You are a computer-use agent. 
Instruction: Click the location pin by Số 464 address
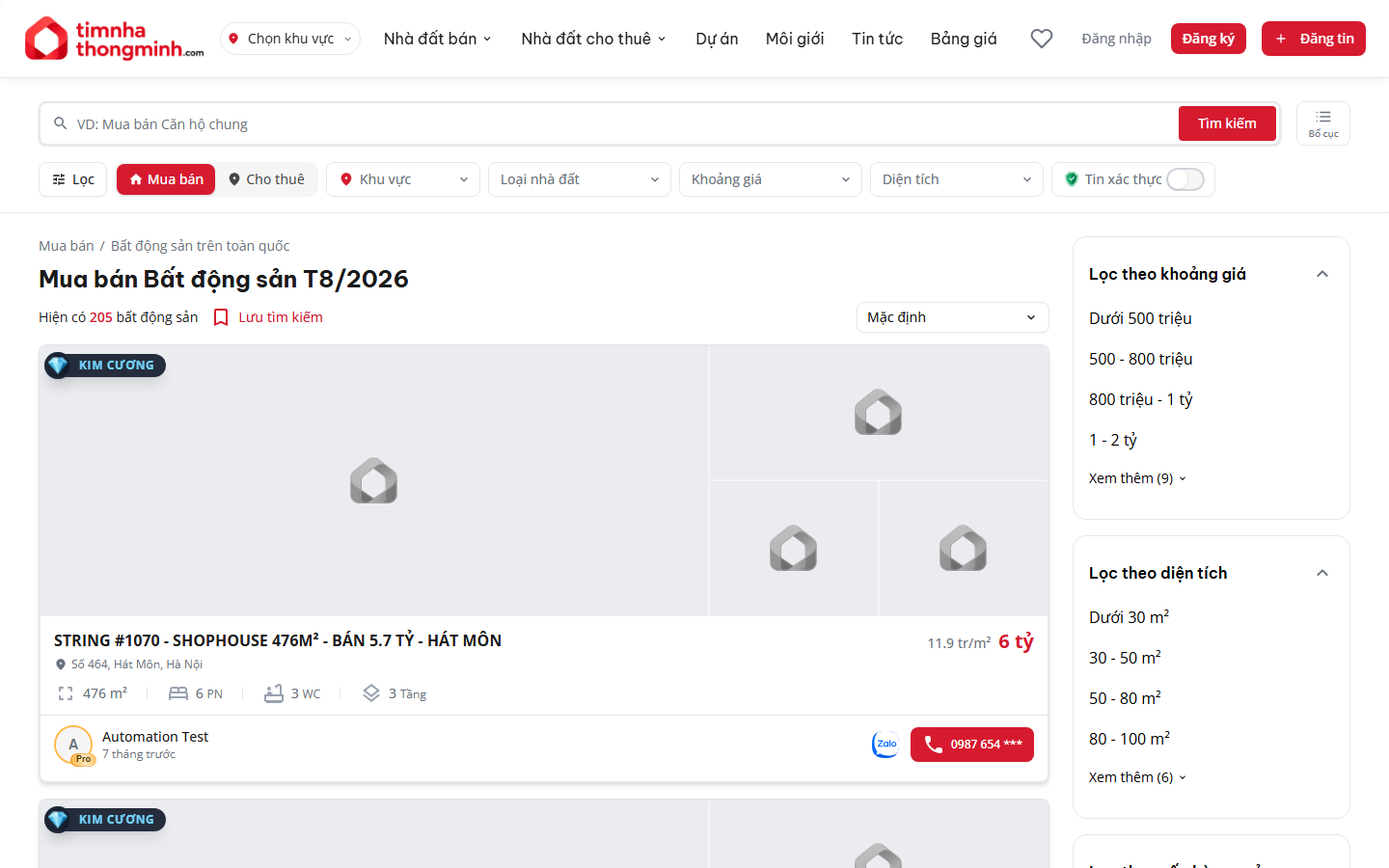pos(61,665)
